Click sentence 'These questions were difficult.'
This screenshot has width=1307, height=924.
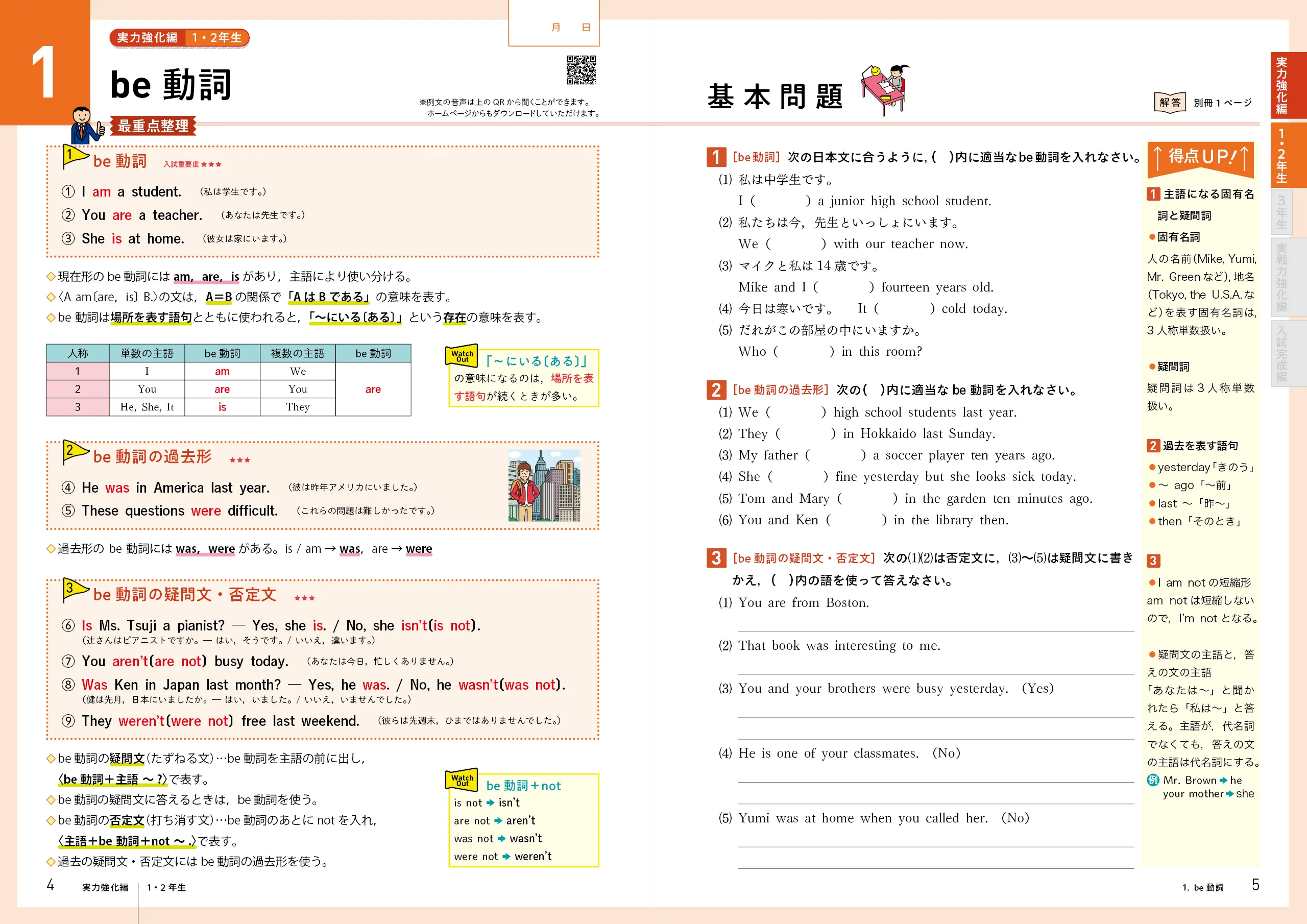179,510
